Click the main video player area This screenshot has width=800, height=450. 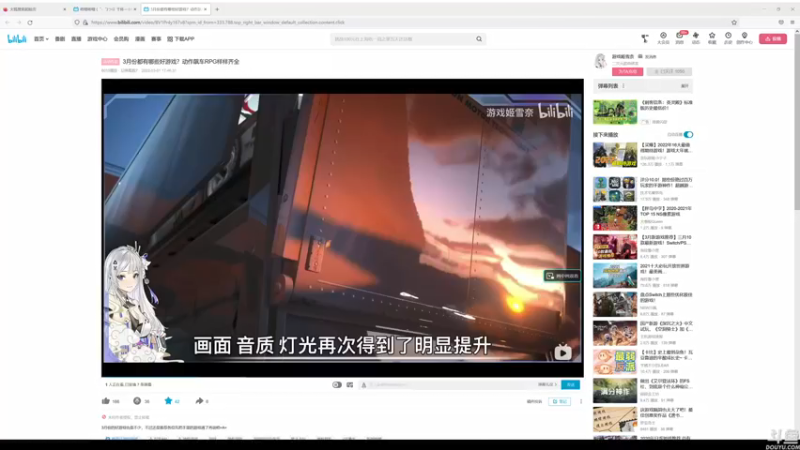[342, 228]
